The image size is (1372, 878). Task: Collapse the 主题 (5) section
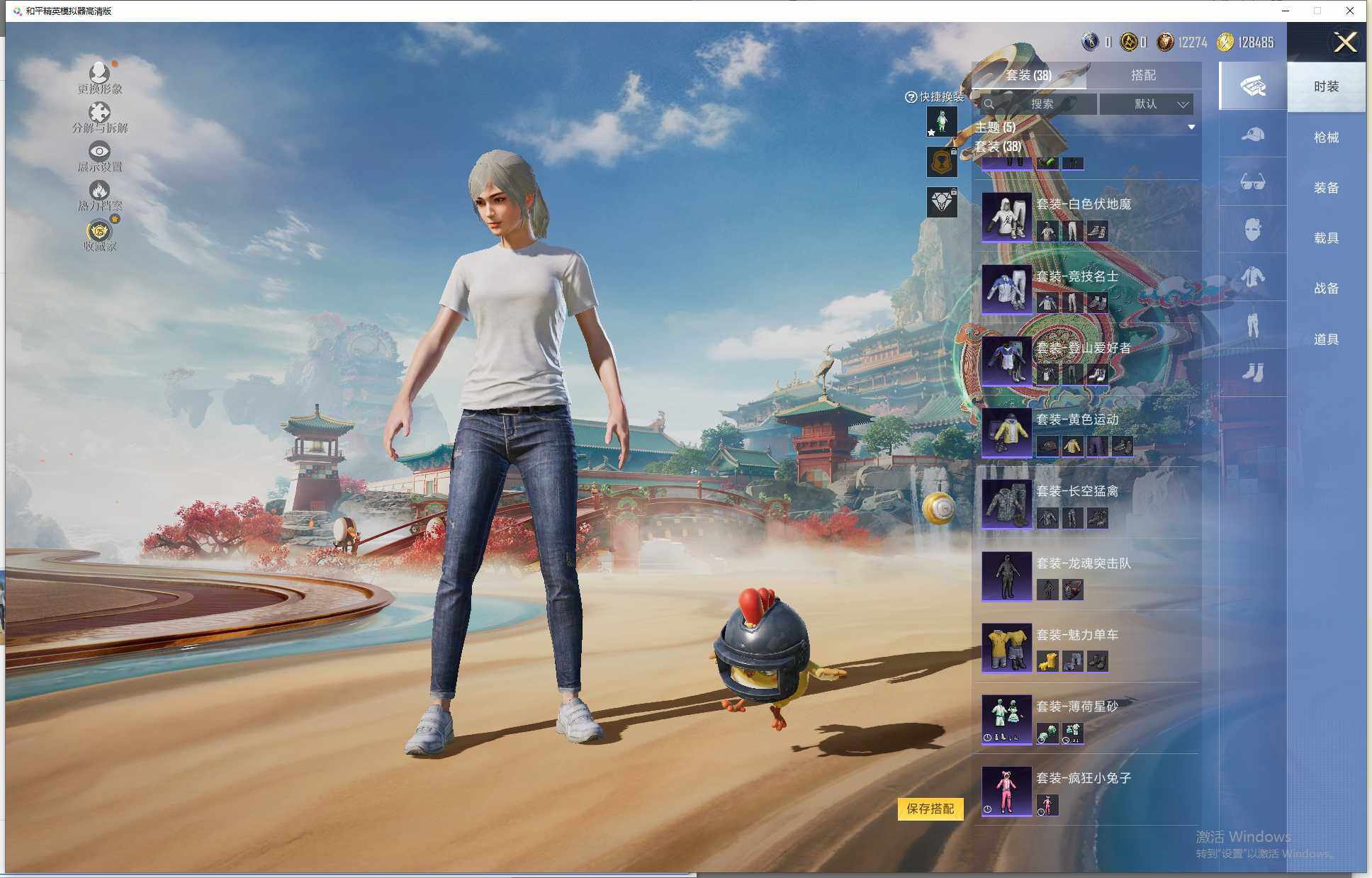point(1191,126)
